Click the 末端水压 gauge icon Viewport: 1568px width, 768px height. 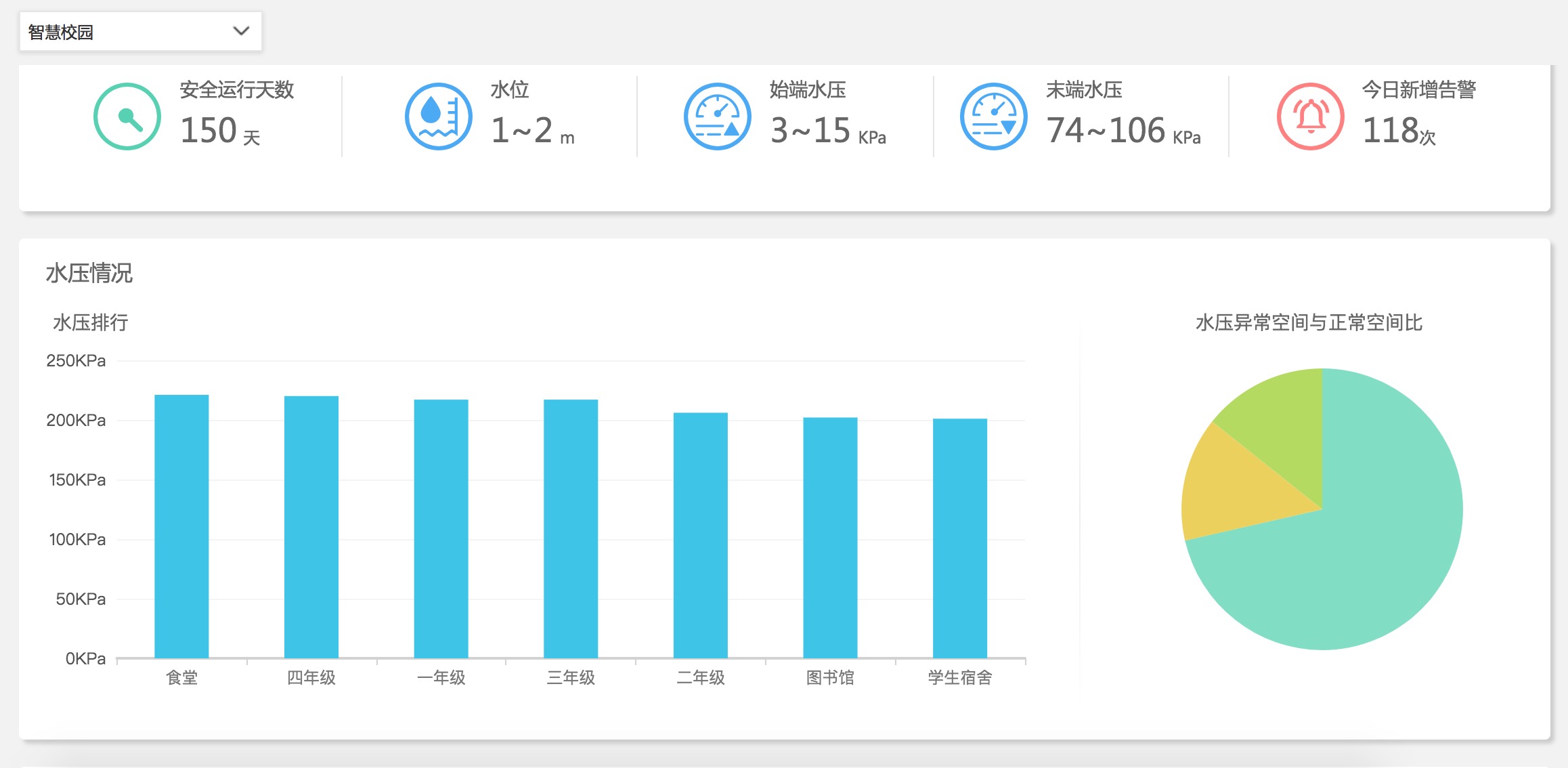[x=994, y=116]
